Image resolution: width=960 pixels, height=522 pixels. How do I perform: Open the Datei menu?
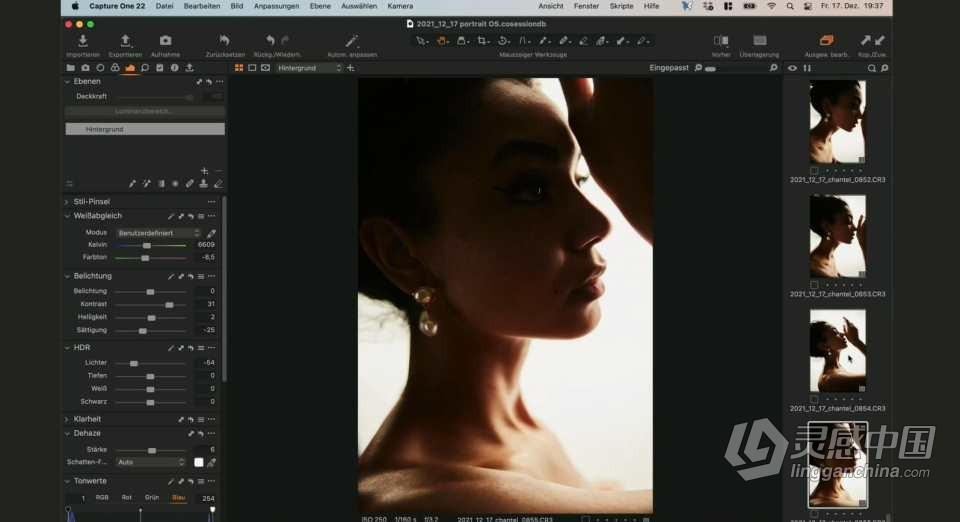(x=164, y=6)
